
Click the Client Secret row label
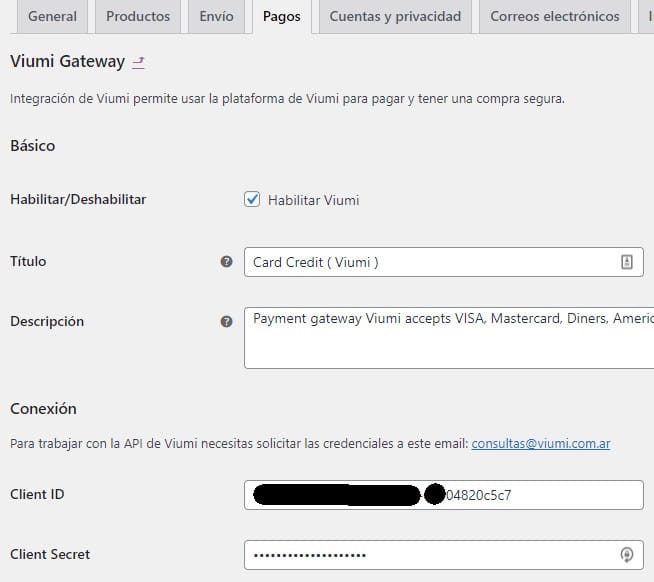point(50,554)
